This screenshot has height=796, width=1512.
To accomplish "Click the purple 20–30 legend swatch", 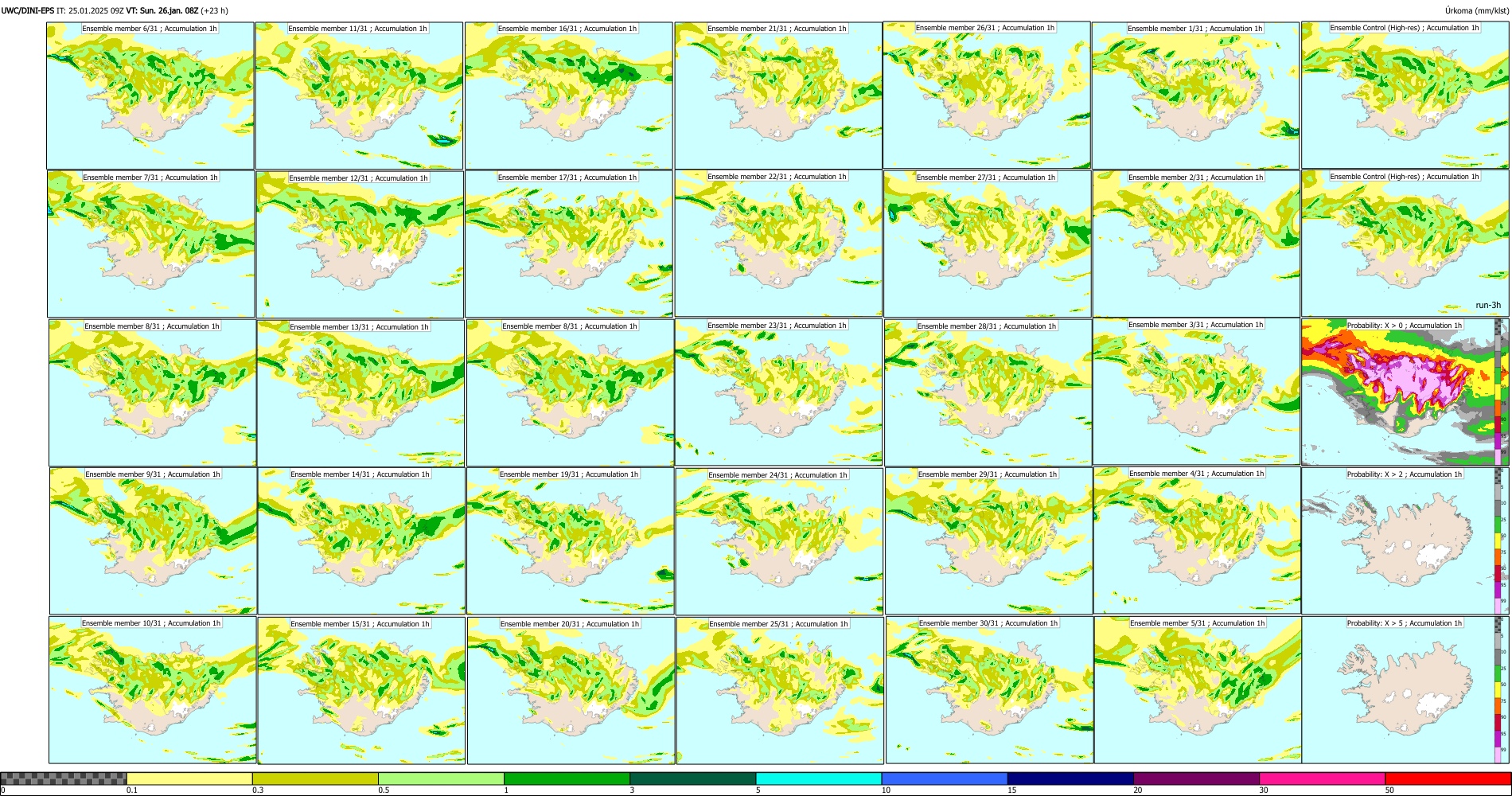I will [1196, 778].
